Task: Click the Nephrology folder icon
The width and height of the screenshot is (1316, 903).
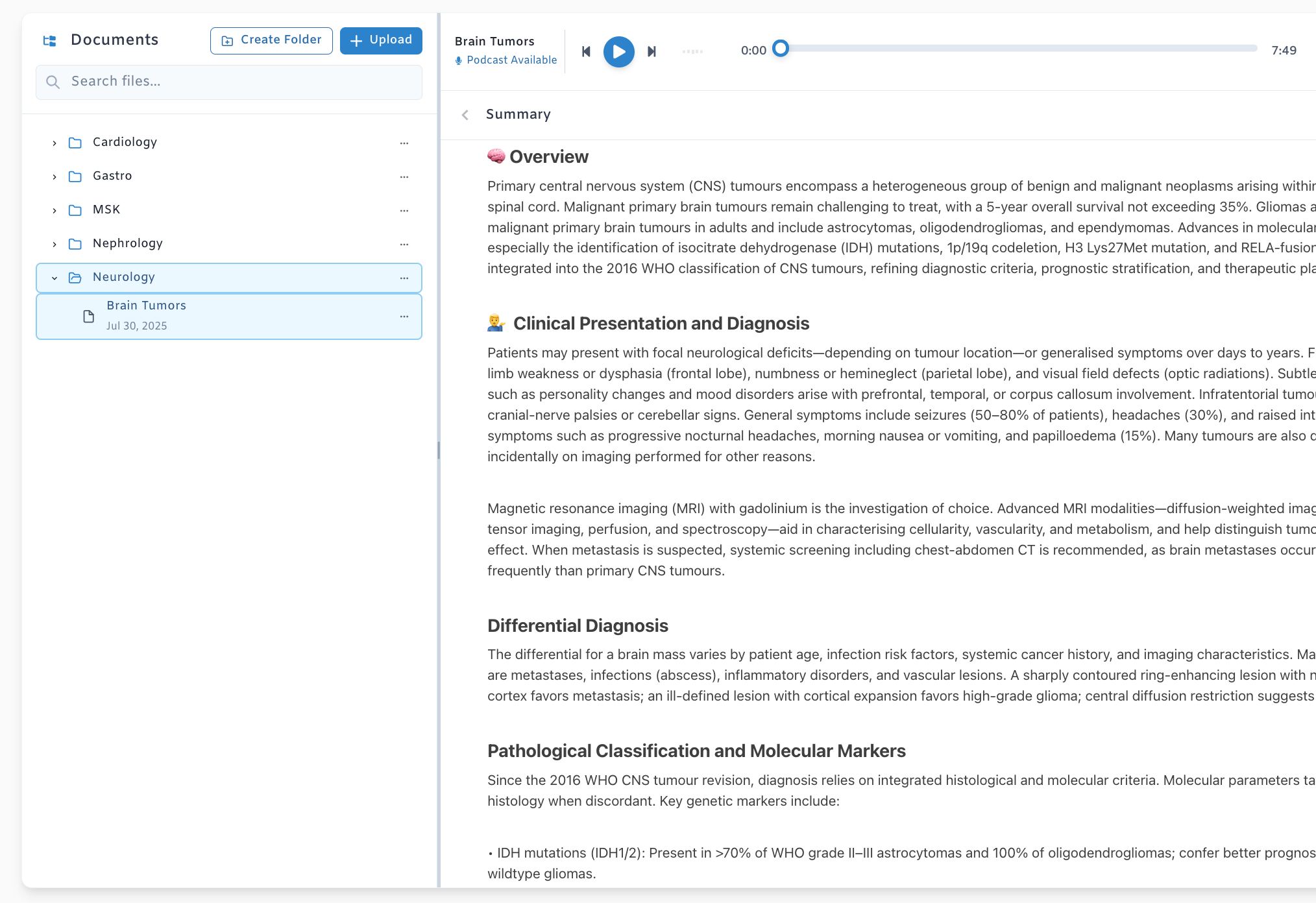Action: 75,244
